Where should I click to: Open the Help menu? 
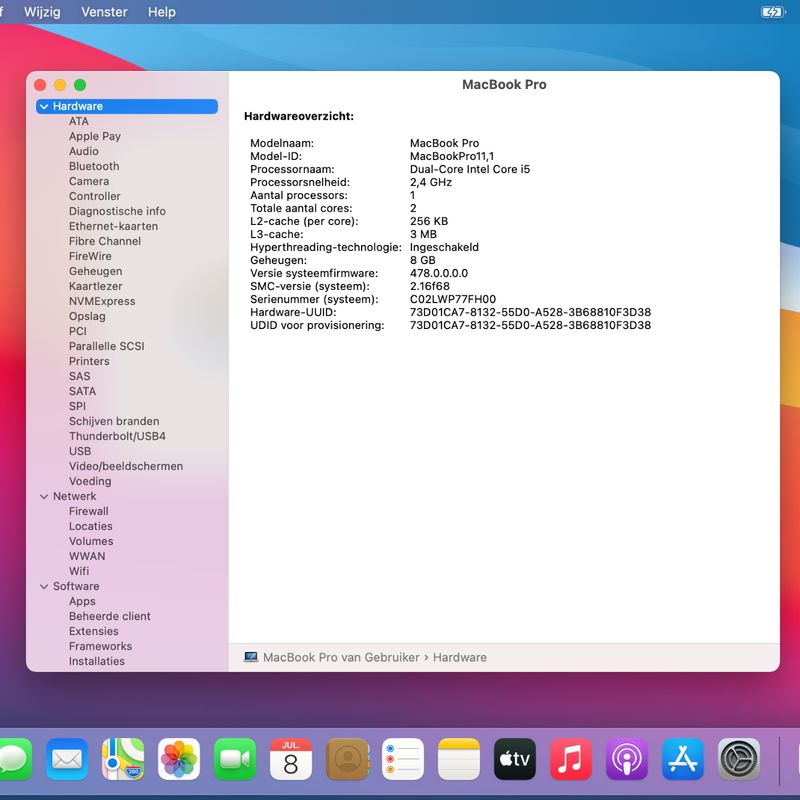point(162,12)
